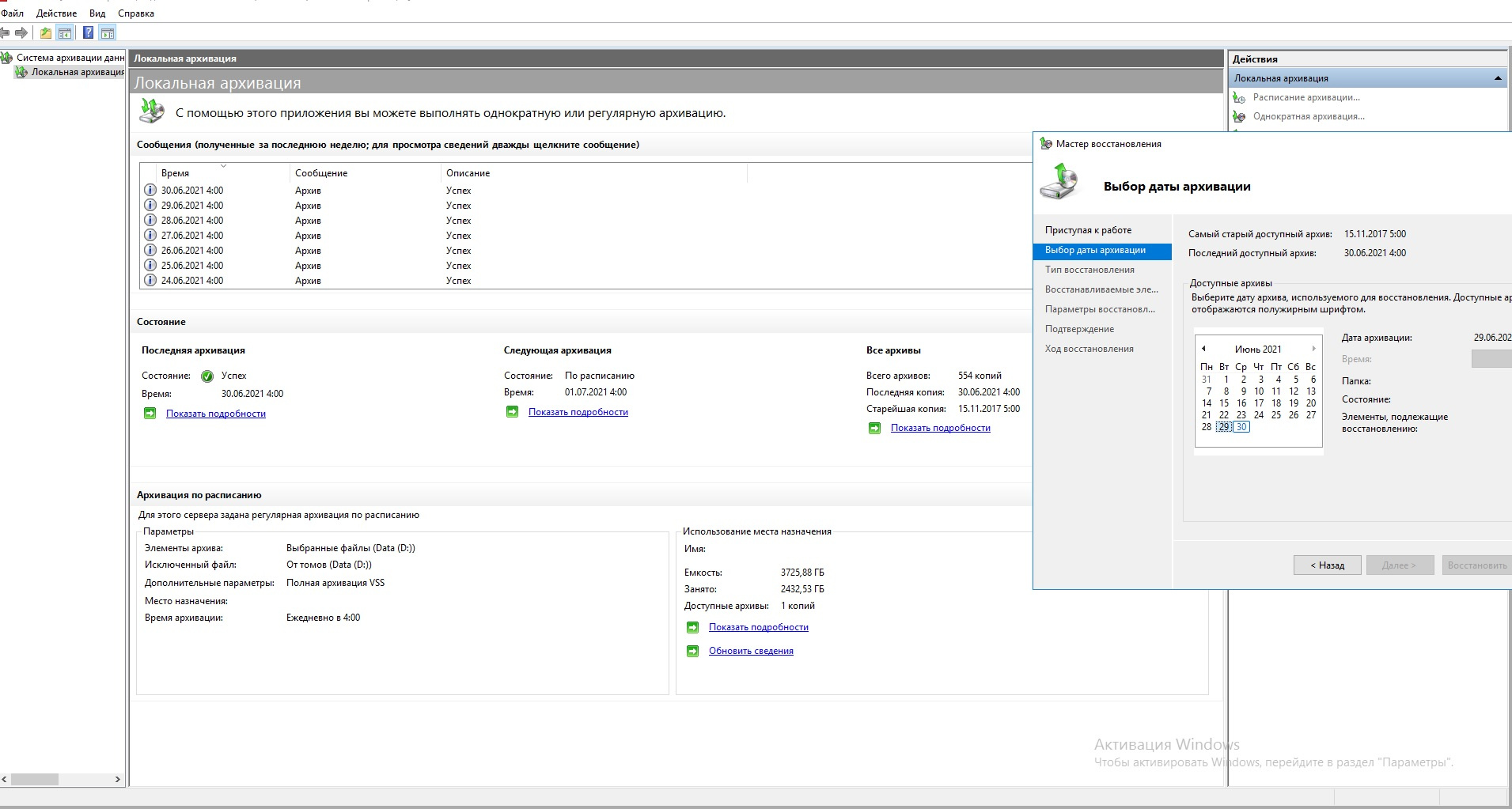
Task: Go to previous month in calendar
Action: point(1203,349)
